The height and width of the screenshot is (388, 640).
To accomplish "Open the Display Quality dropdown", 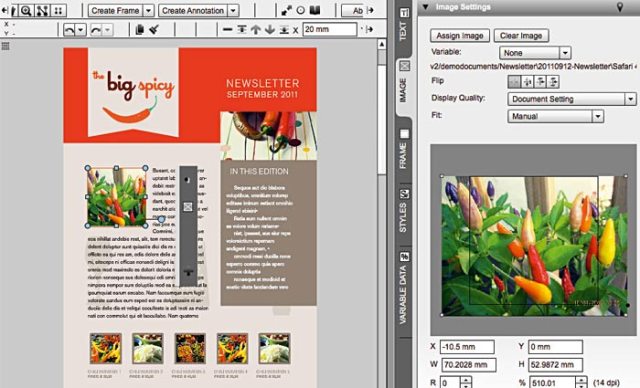I will point(571,99).
